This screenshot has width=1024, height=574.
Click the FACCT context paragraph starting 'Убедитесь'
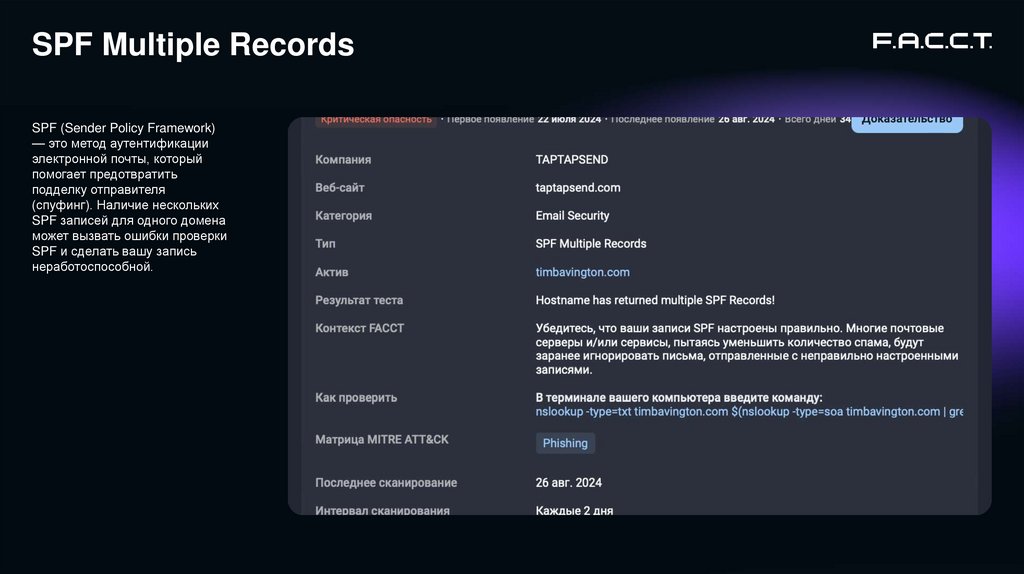click(x=747, y=349)
